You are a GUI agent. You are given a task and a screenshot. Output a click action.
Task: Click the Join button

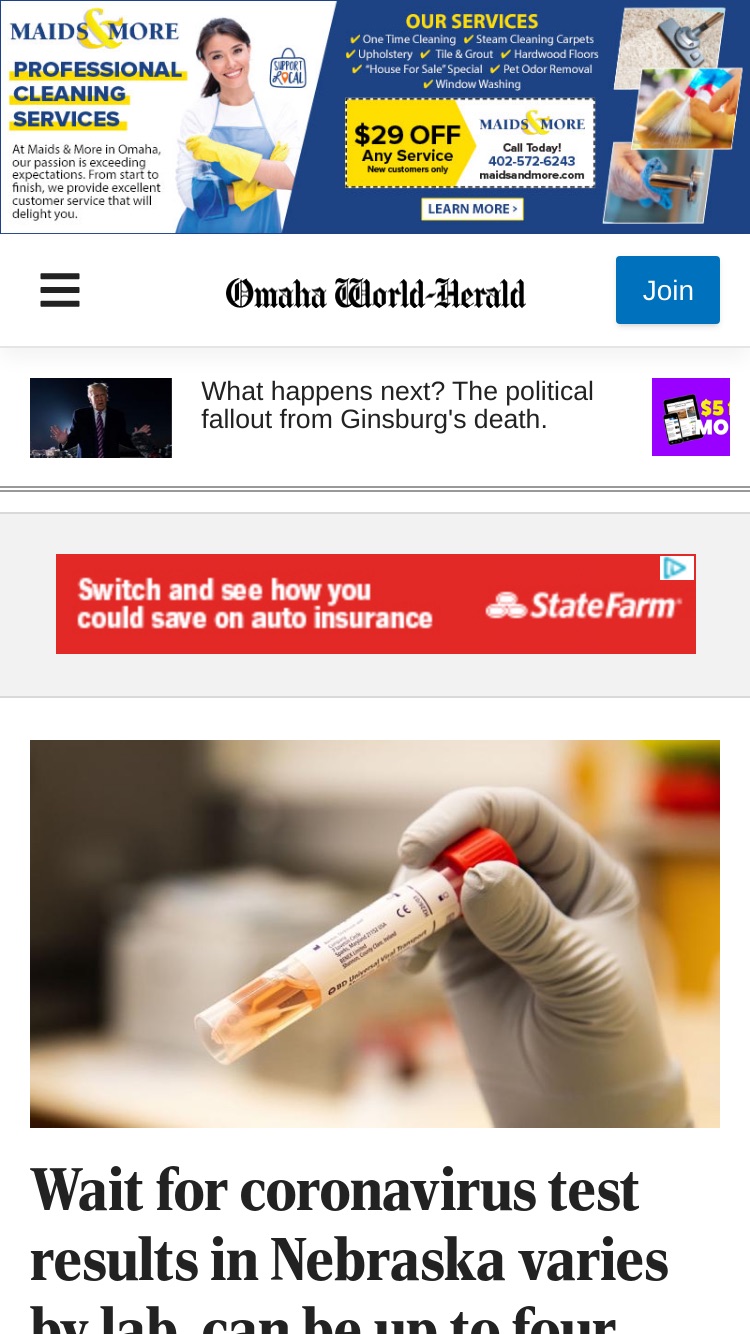668,290
